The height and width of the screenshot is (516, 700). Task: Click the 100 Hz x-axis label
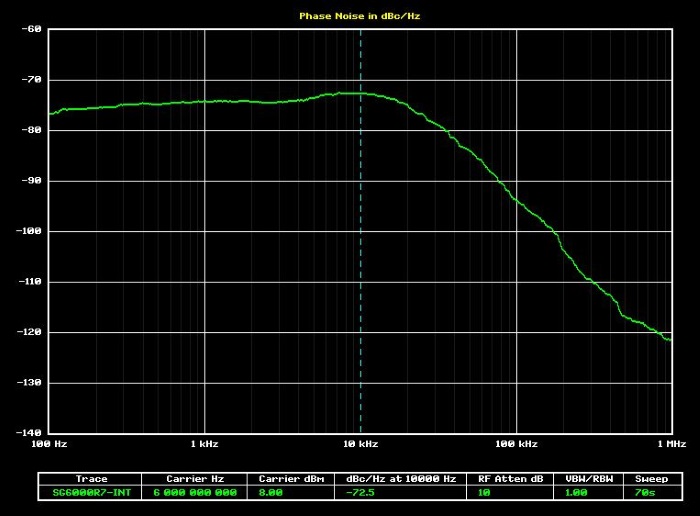[x=49, y=443]
